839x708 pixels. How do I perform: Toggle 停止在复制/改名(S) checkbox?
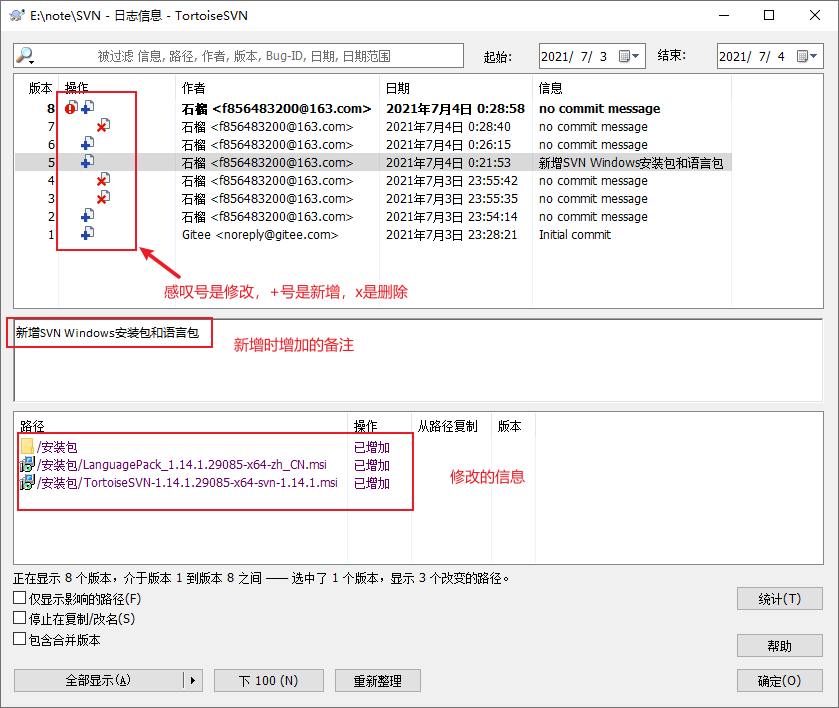pyautogui.click(x=20, y=618)
